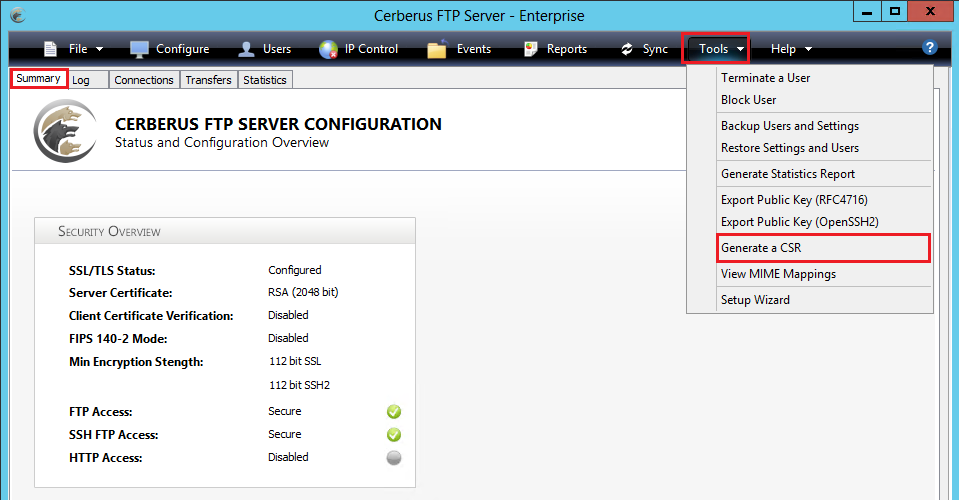Click the Reports clipboard icon
Screen dimensions: 959x500
point(530,49)
